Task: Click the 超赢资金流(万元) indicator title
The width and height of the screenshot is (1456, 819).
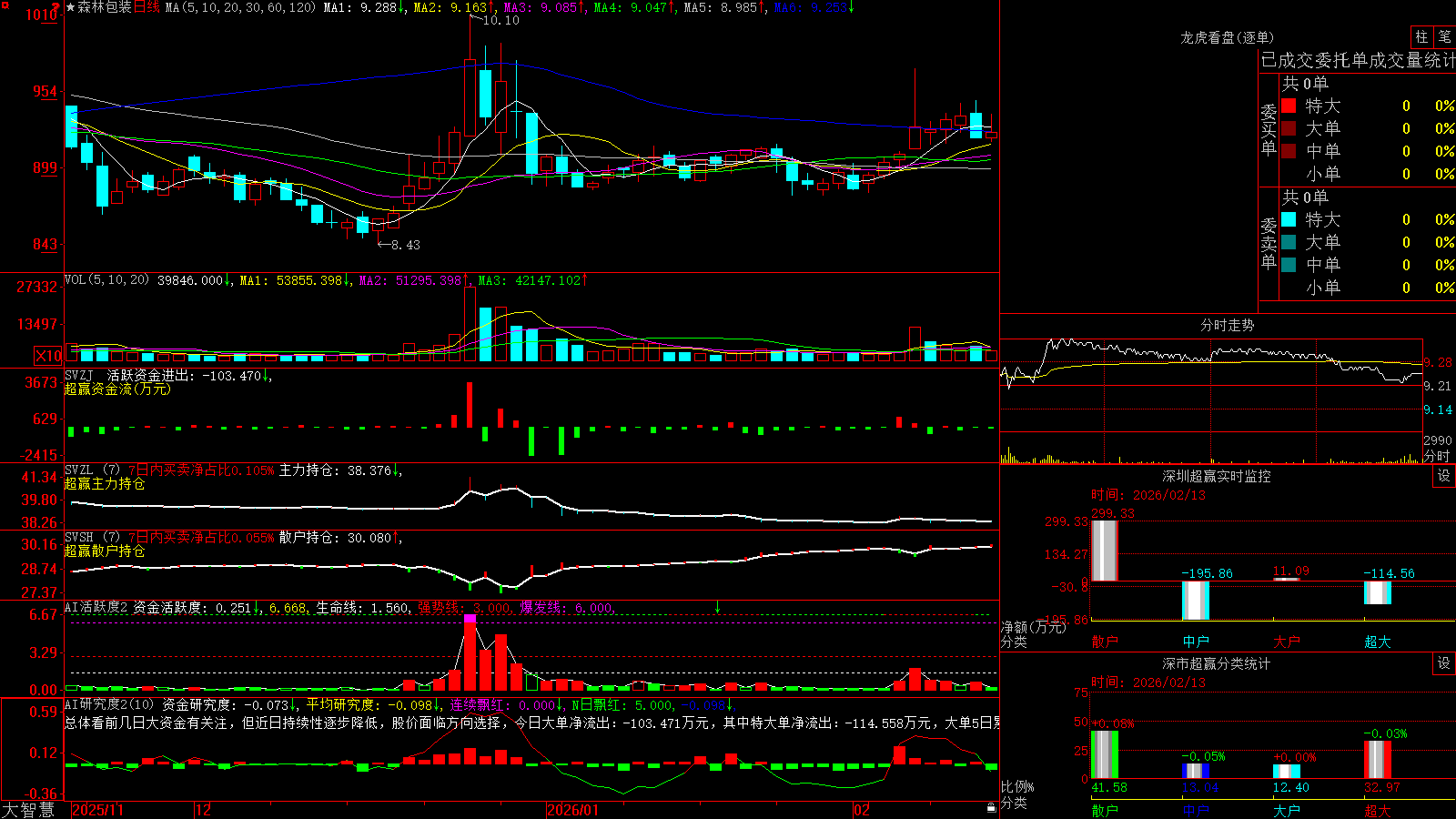Action: click(x=117, y=389)
